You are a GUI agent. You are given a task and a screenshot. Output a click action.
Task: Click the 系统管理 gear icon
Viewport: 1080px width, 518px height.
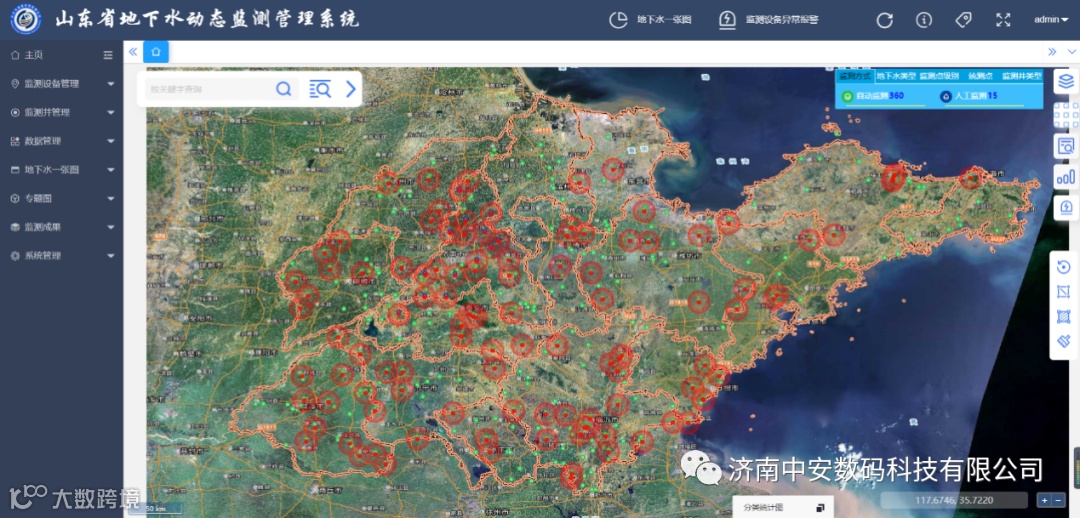coord(15,256)
